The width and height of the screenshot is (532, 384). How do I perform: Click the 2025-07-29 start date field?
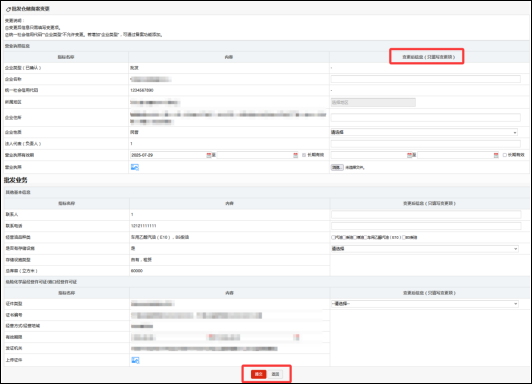pos(169,155)
